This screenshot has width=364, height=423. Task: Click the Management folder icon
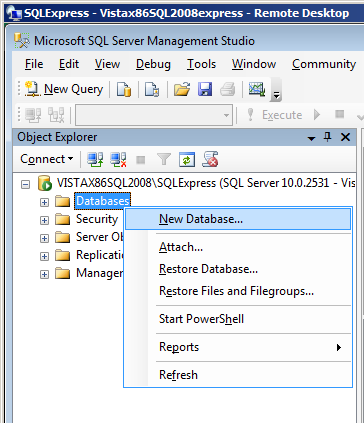pyautogui.click(x=62, y=274)
